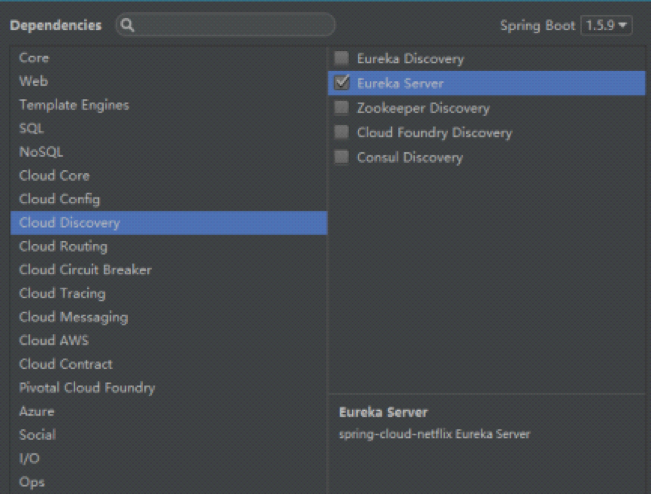This screenshot has height=494, width=654.
Task: Select the Core category
Action: 169,58
